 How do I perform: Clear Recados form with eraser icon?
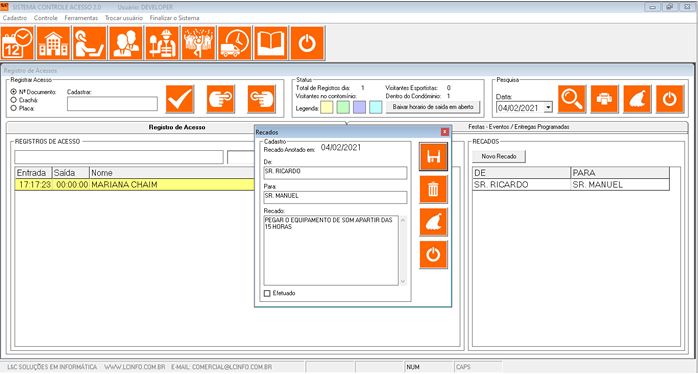[433, 222]
